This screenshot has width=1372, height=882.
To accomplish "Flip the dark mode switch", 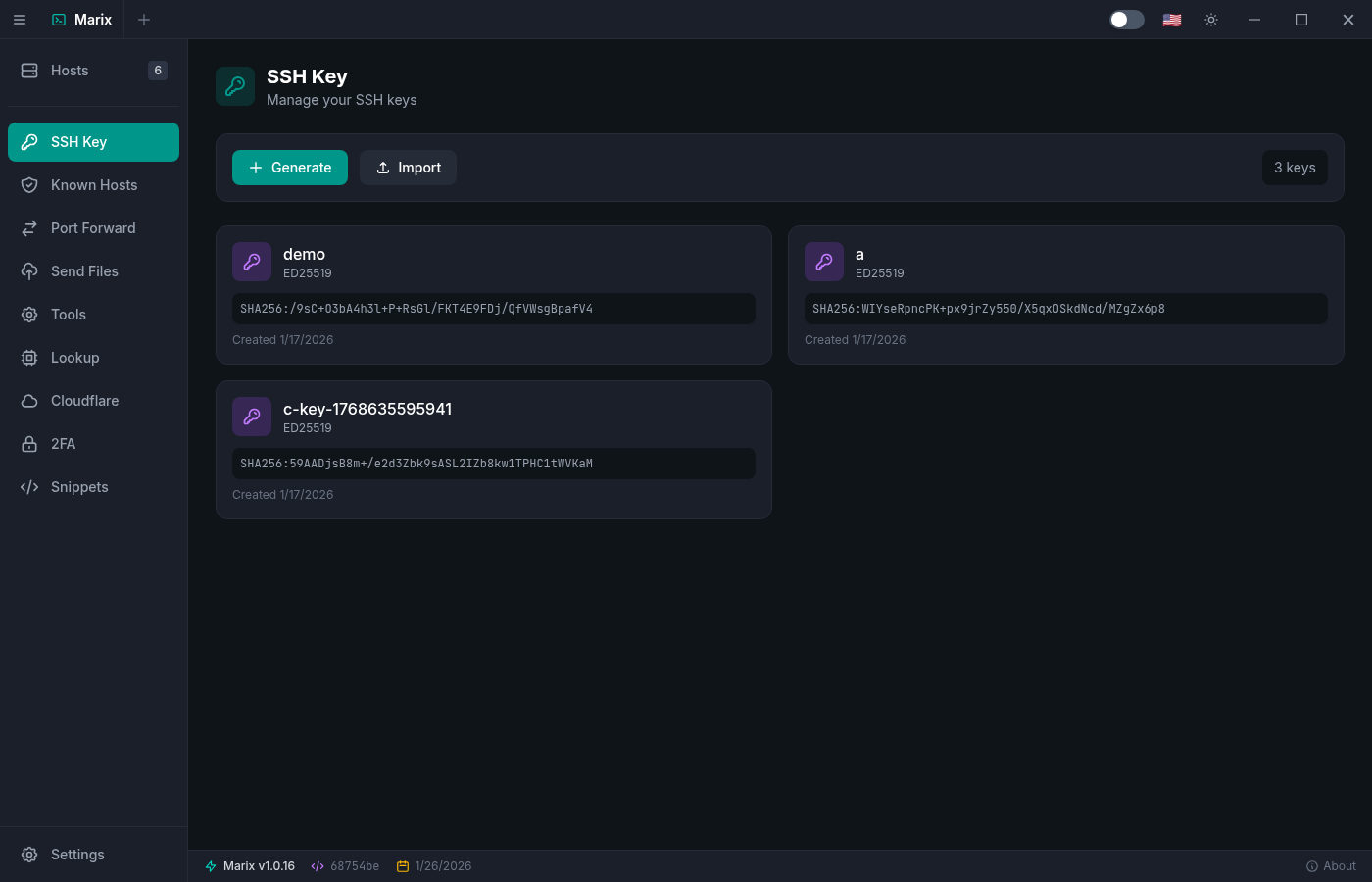I will click(x=1126, y=19).
